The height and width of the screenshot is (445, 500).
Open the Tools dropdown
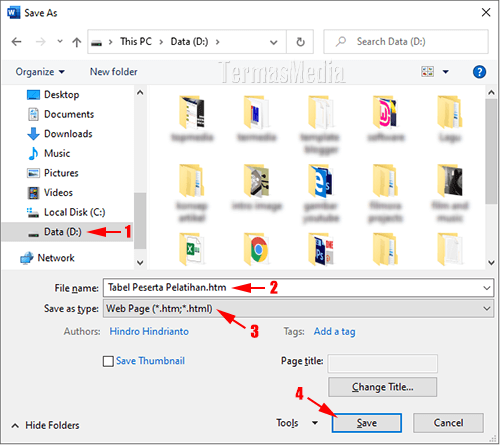coord(297,423)
